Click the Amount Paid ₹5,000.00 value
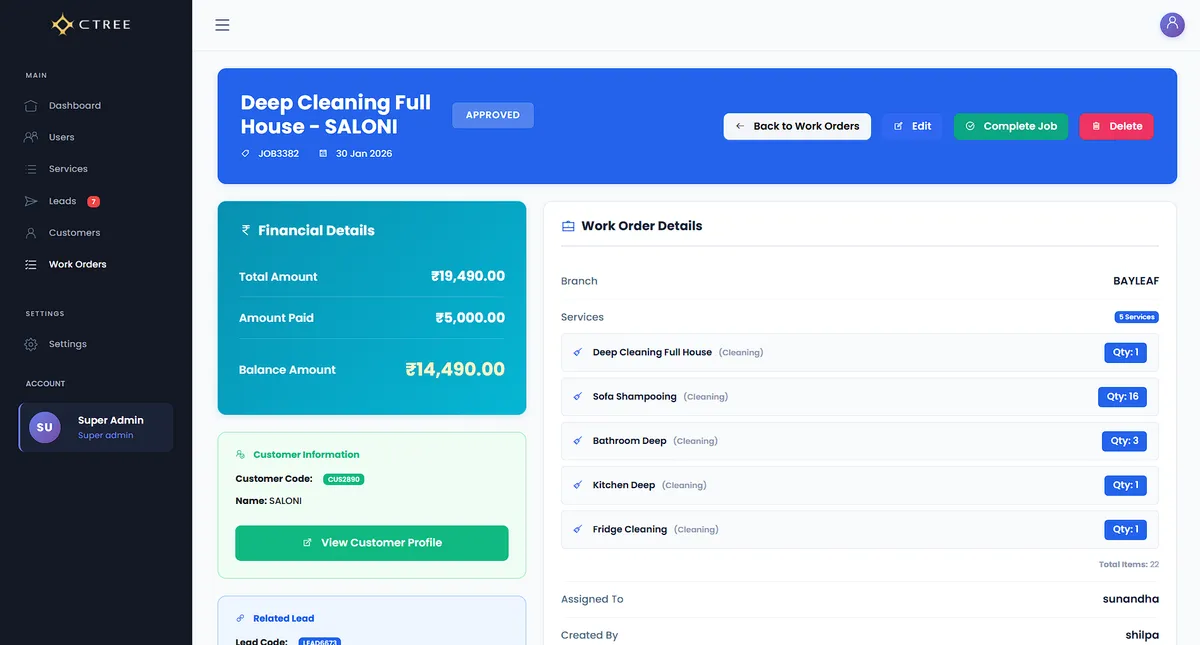1200x645 pixels. coord(470,318)
